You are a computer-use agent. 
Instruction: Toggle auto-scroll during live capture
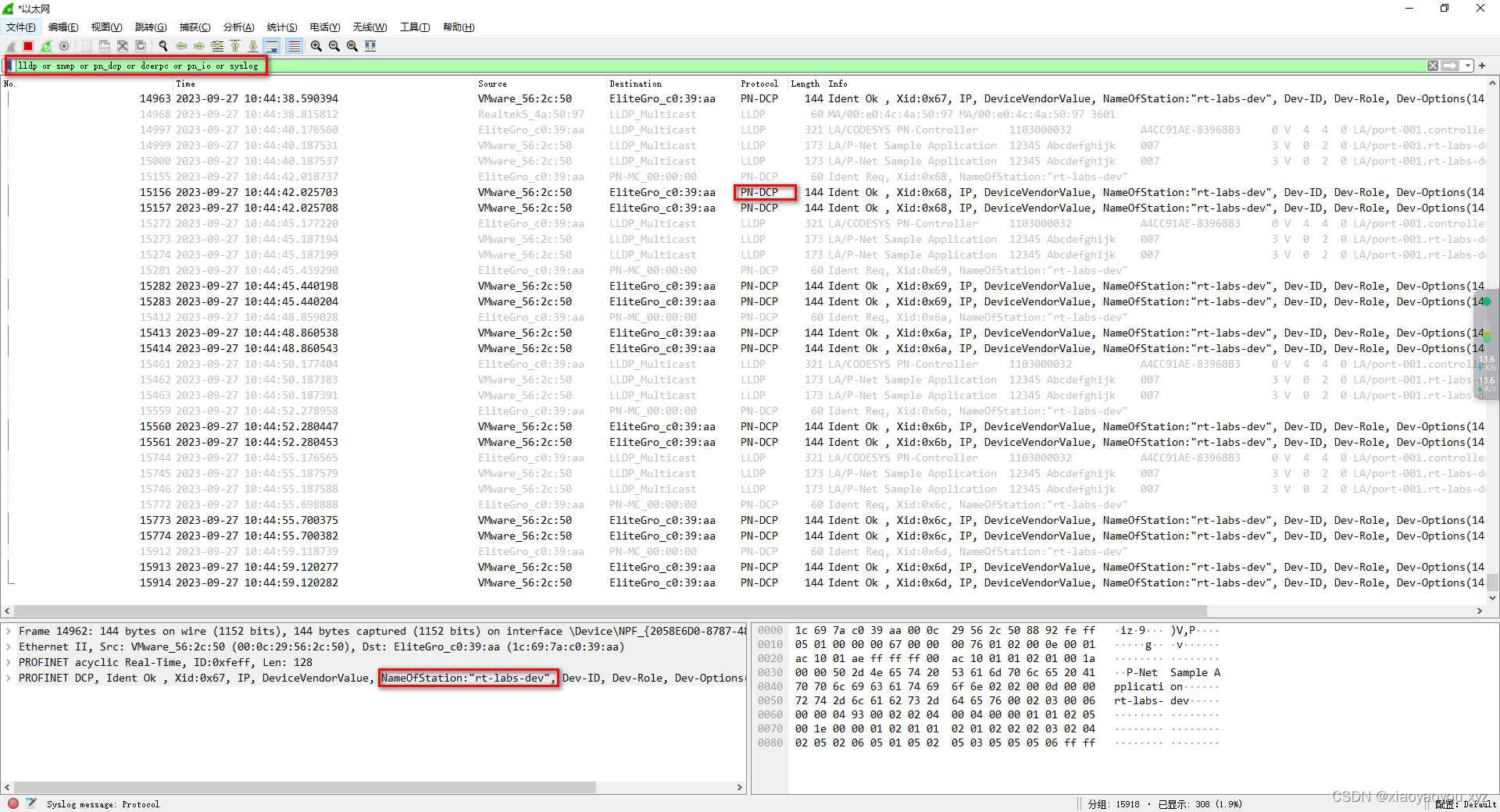tap(271, 46)
